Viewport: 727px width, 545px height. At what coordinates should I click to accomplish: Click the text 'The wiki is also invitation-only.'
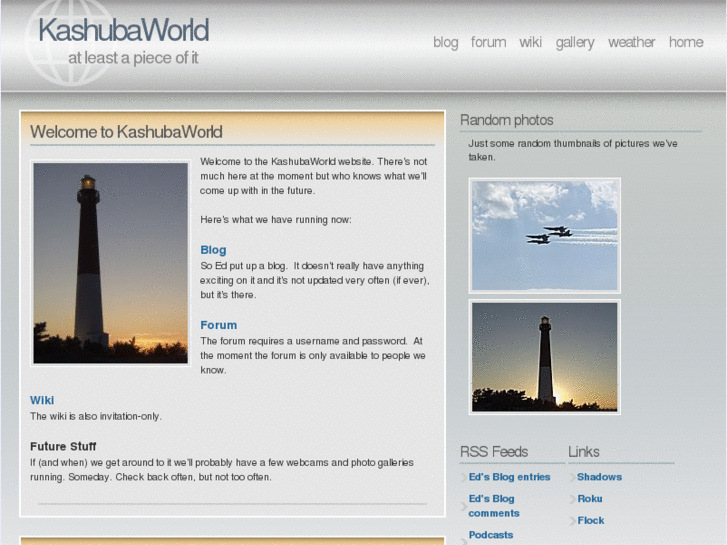96,417
